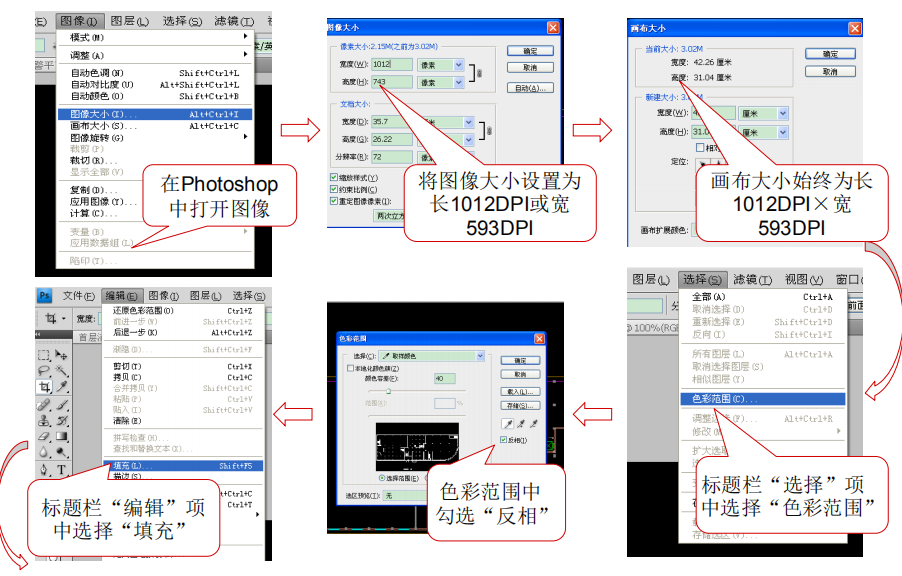Screen dimensions: 902x576
Task: Pick the add-to-sample eyedropper in 色彩范围 dialog
Action: point(521,423)
